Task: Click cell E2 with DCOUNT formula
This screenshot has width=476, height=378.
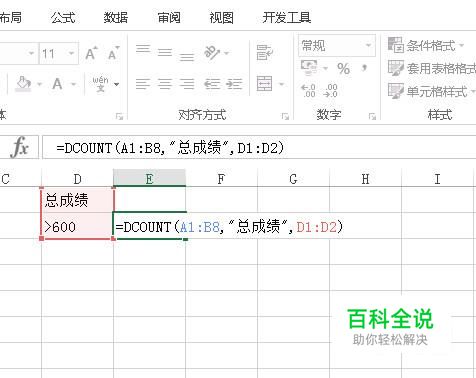Action: [149, 226]
